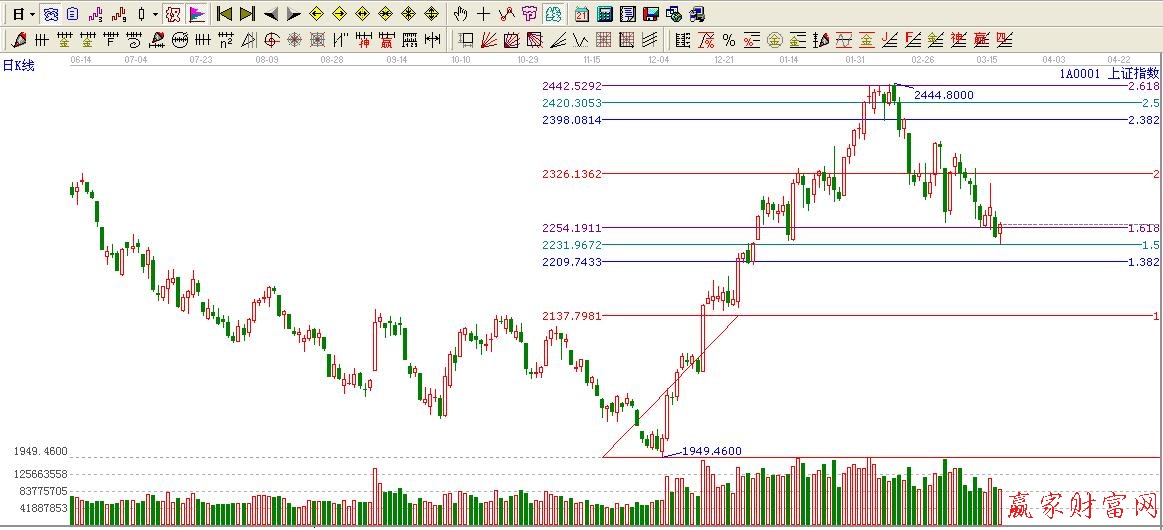Click the 12-04 date on time axis

658,59
